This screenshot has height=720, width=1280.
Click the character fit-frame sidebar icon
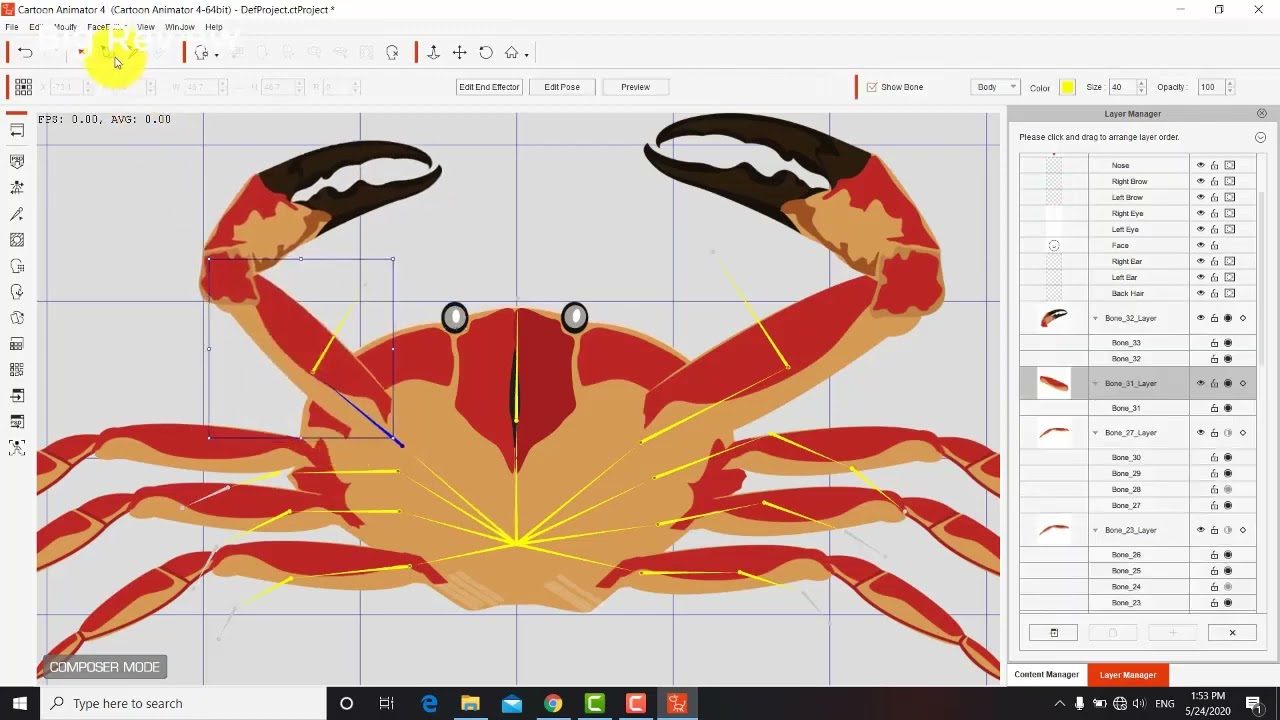pos(17,448)
